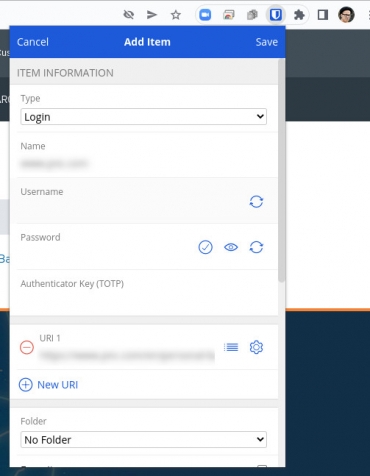Click the Bitwarden shield extension icon
The height and width of the screenshot is (476, 370).
275,15
